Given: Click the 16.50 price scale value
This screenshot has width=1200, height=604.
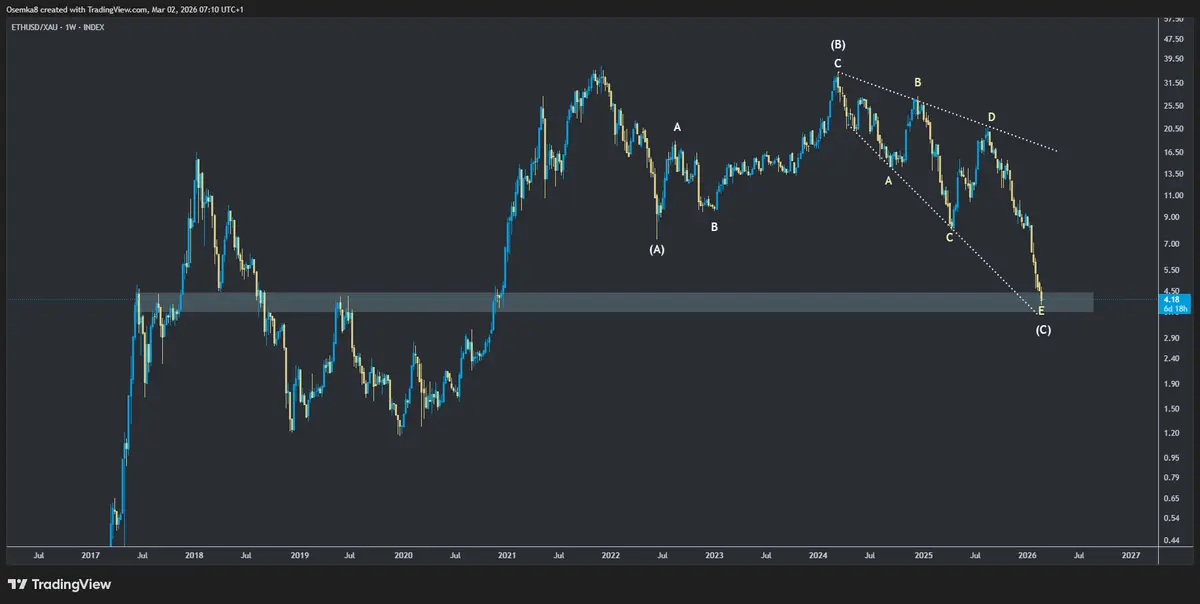Looking at the screenshot, I should tap(1173, 152).
